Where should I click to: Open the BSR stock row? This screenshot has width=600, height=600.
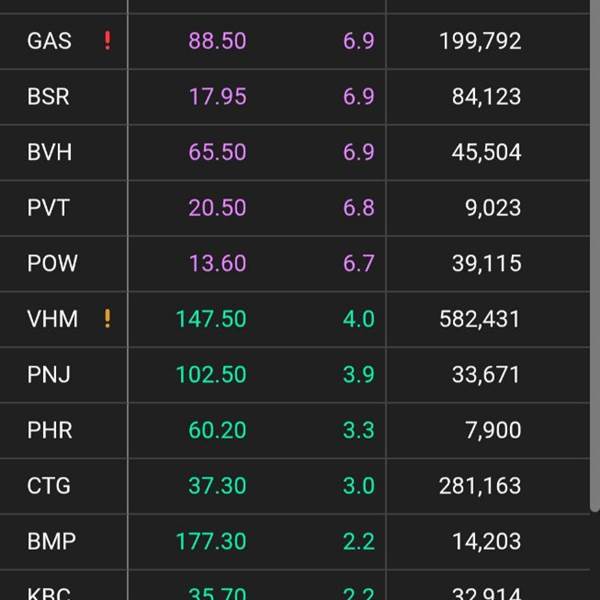[x=49, y=97]
